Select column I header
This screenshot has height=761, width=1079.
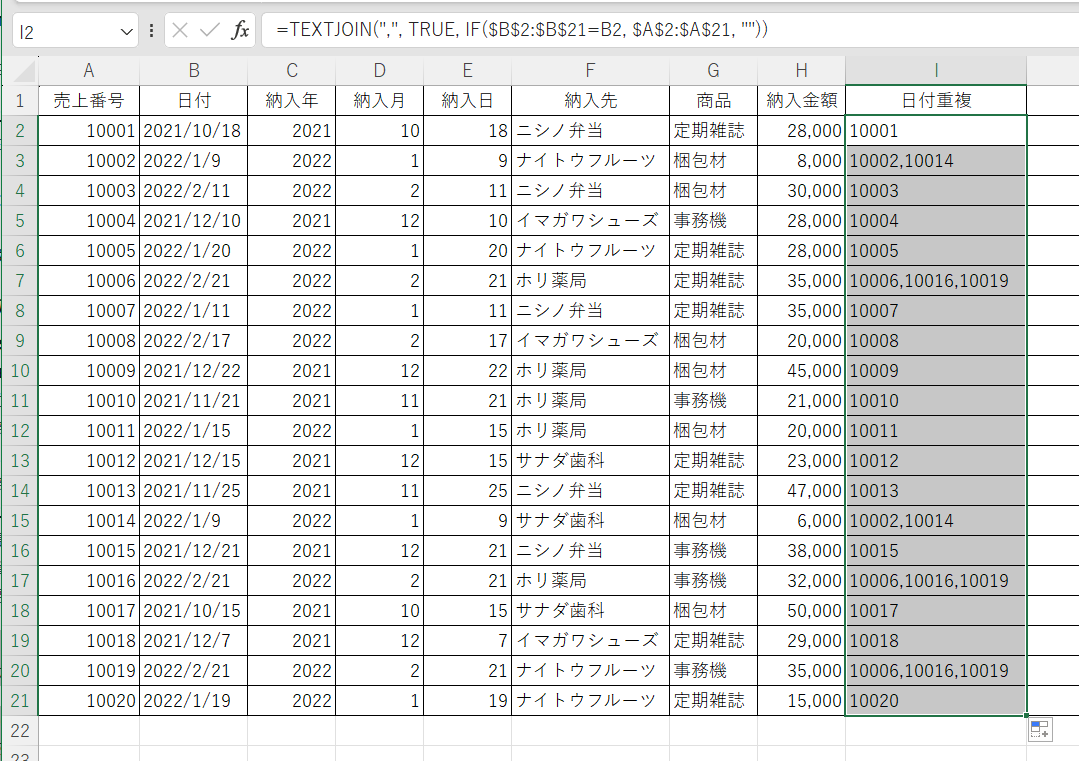(936, 70)
